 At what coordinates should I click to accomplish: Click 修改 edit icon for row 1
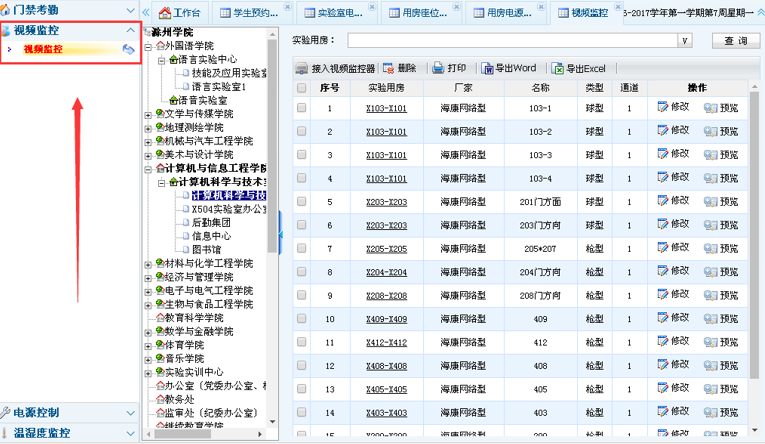[662, 106]
